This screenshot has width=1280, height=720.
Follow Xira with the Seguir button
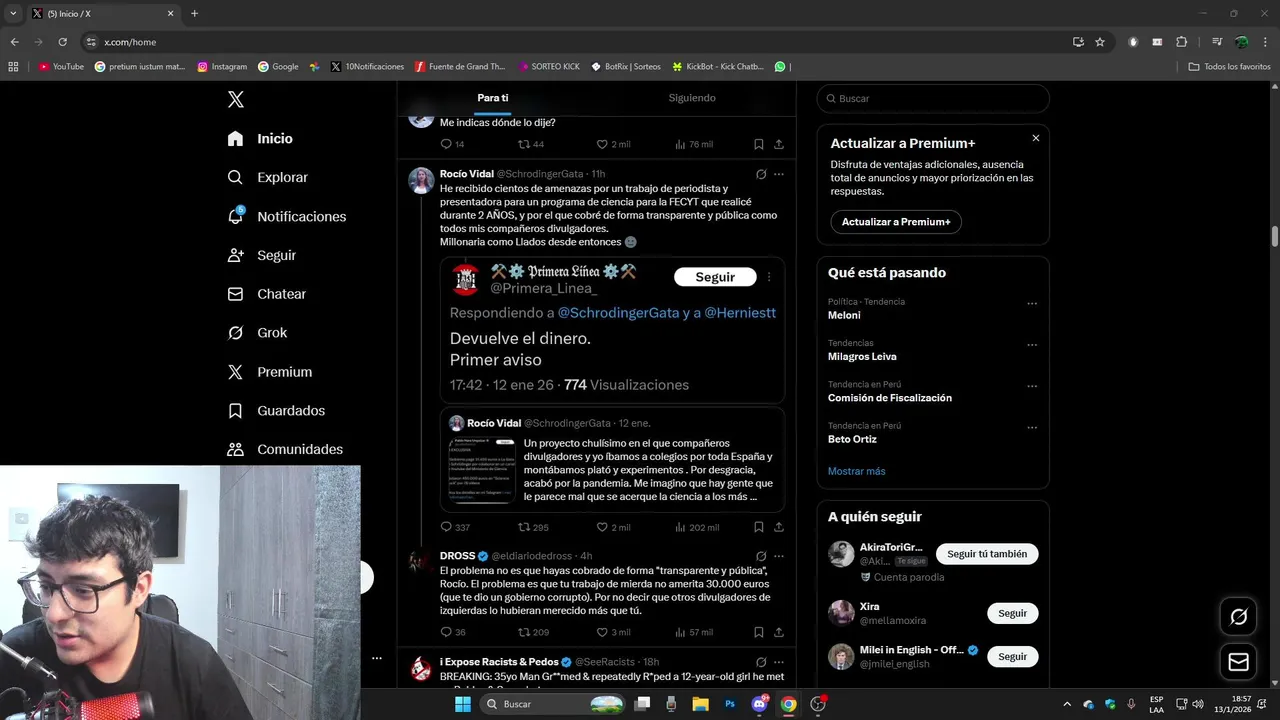coord(1012,613)
